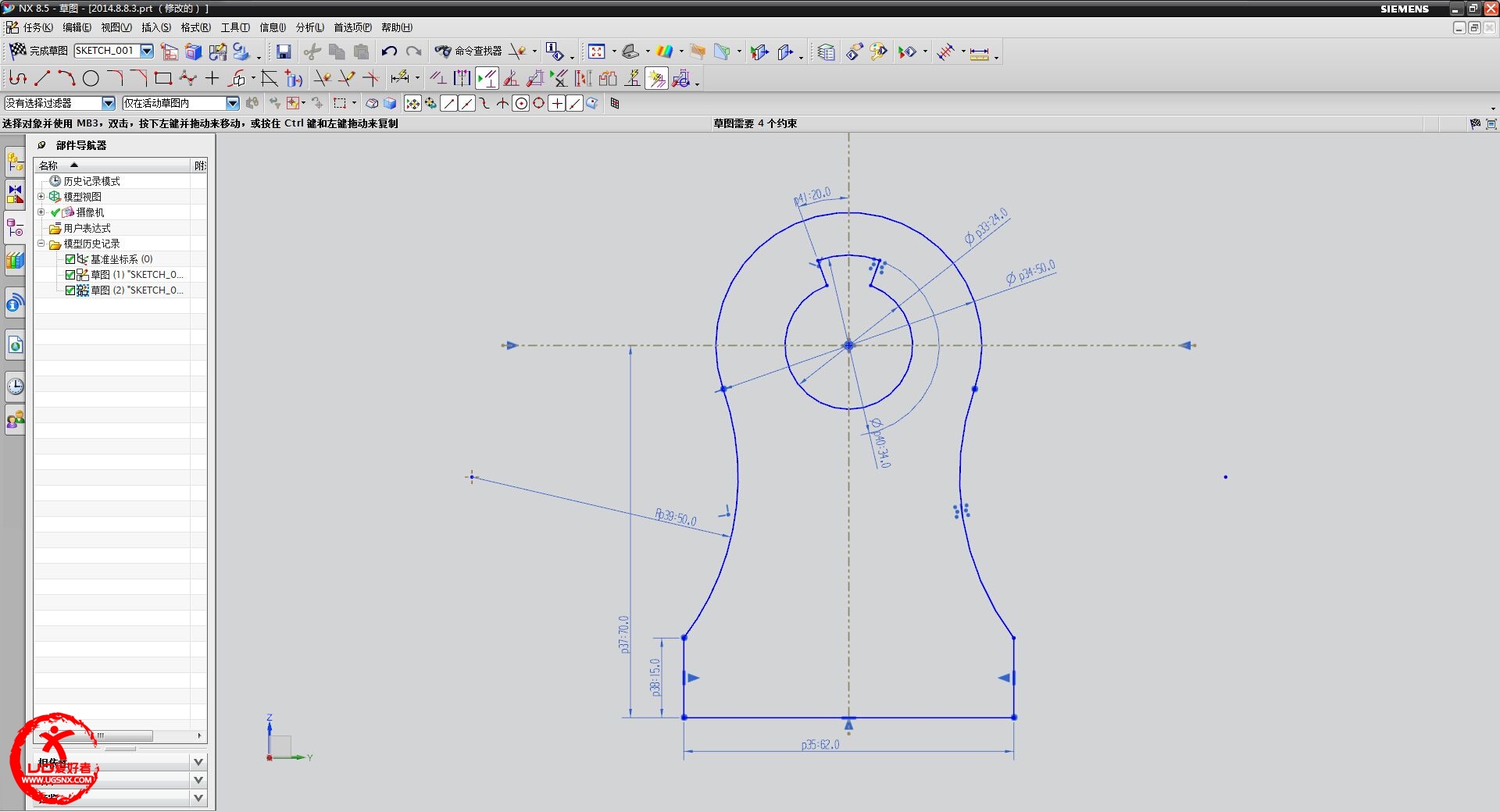Expand the Model Views (模型视图) tree node
This screenshot has width=1500, height=812.
(x=41, y=197)
